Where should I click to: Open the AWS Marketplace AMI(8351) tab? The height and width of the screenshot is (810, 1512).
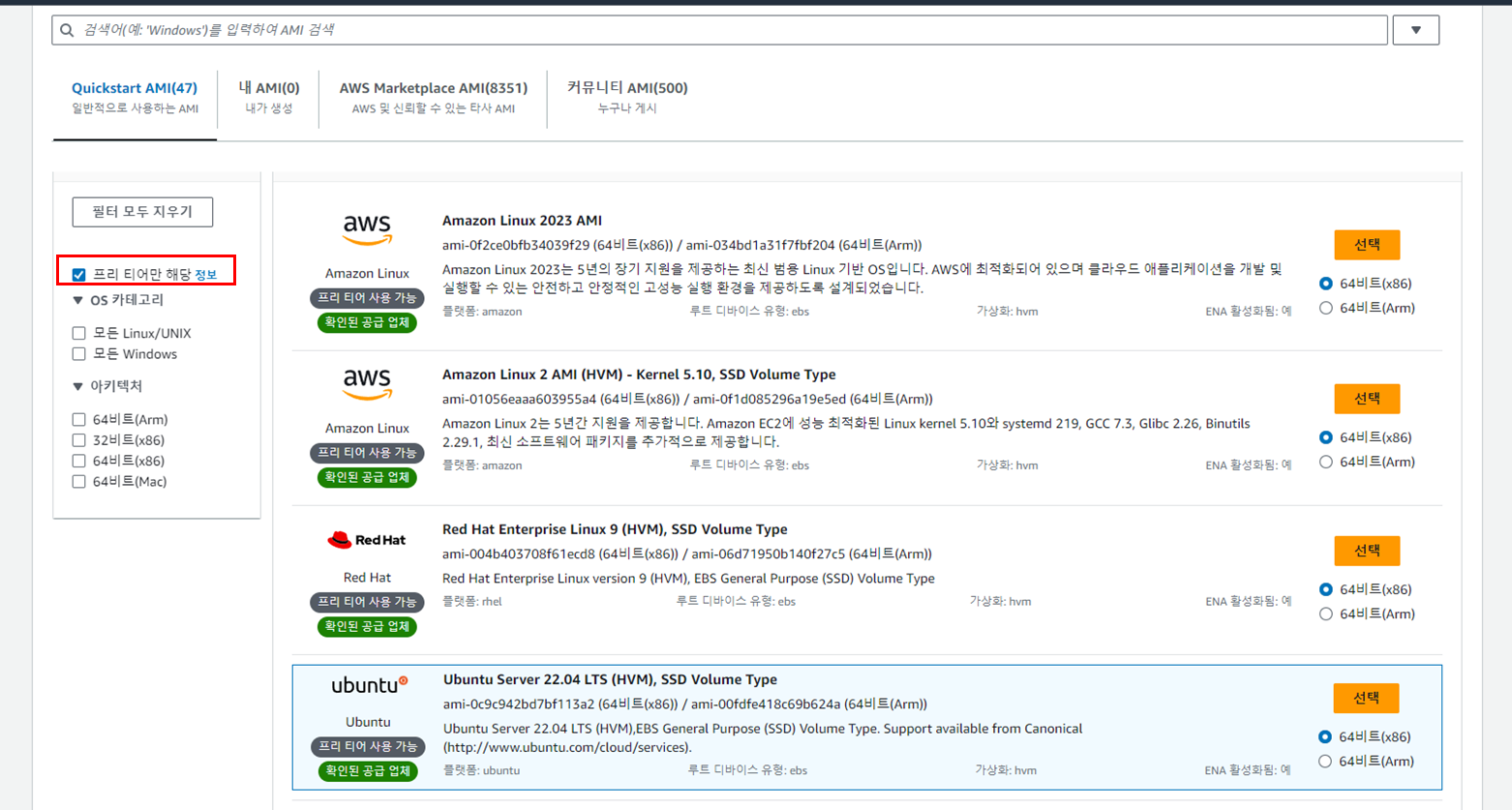pyautogui.click(x=434, y=97)
